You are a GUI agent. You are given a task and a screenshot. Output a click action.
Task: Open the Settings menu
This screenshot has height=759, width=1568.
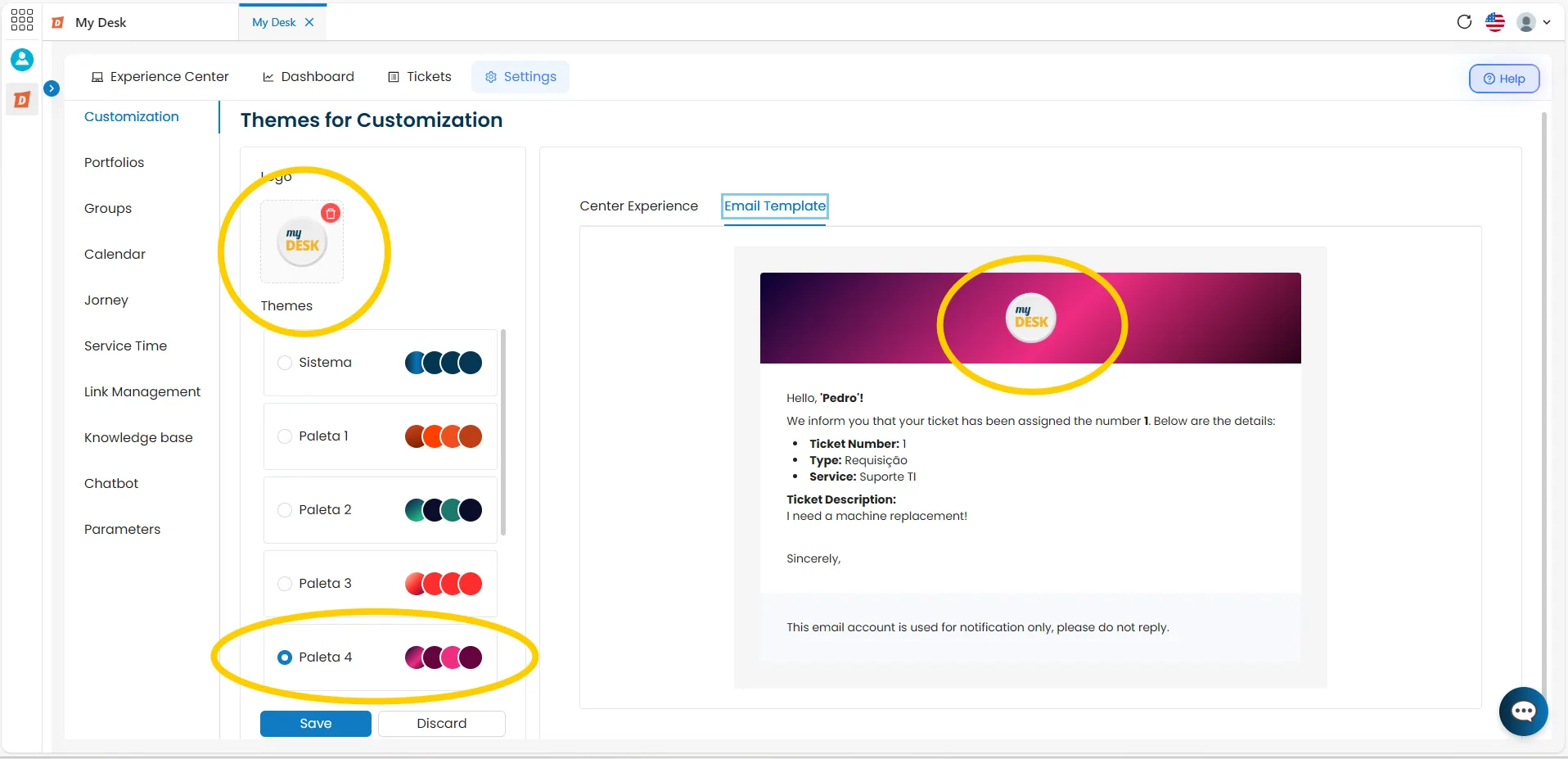(x=520, y=76)
